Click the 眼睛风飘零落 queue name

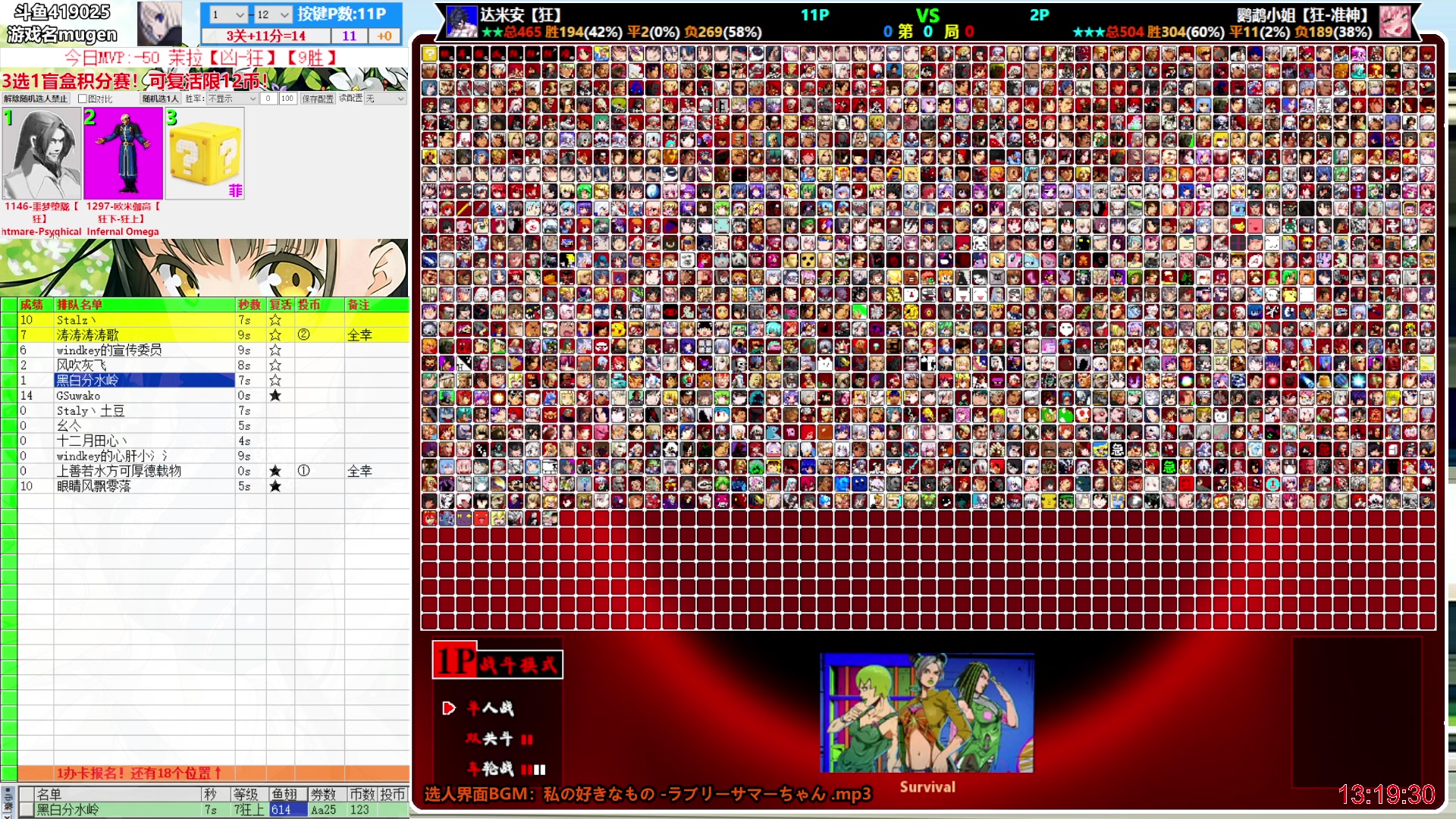click(x=94, y=486)
